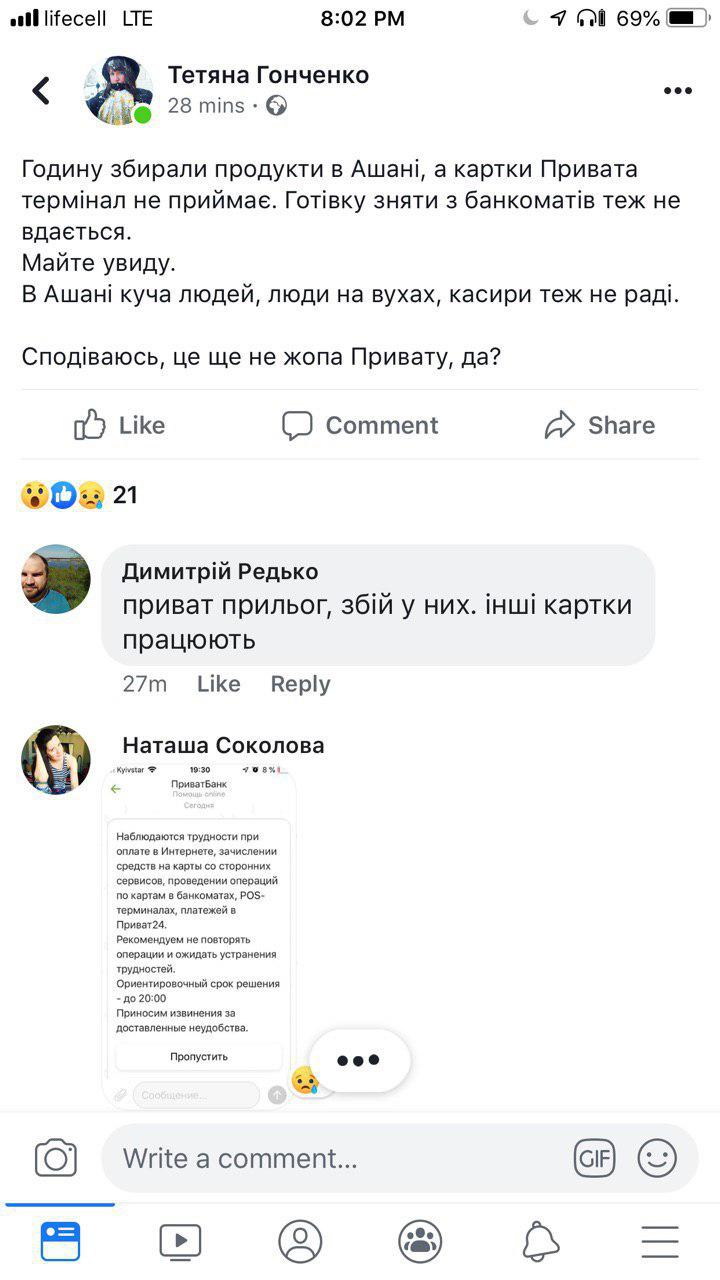Tap the camera icon to attach photo

[x=56, y=1158]
